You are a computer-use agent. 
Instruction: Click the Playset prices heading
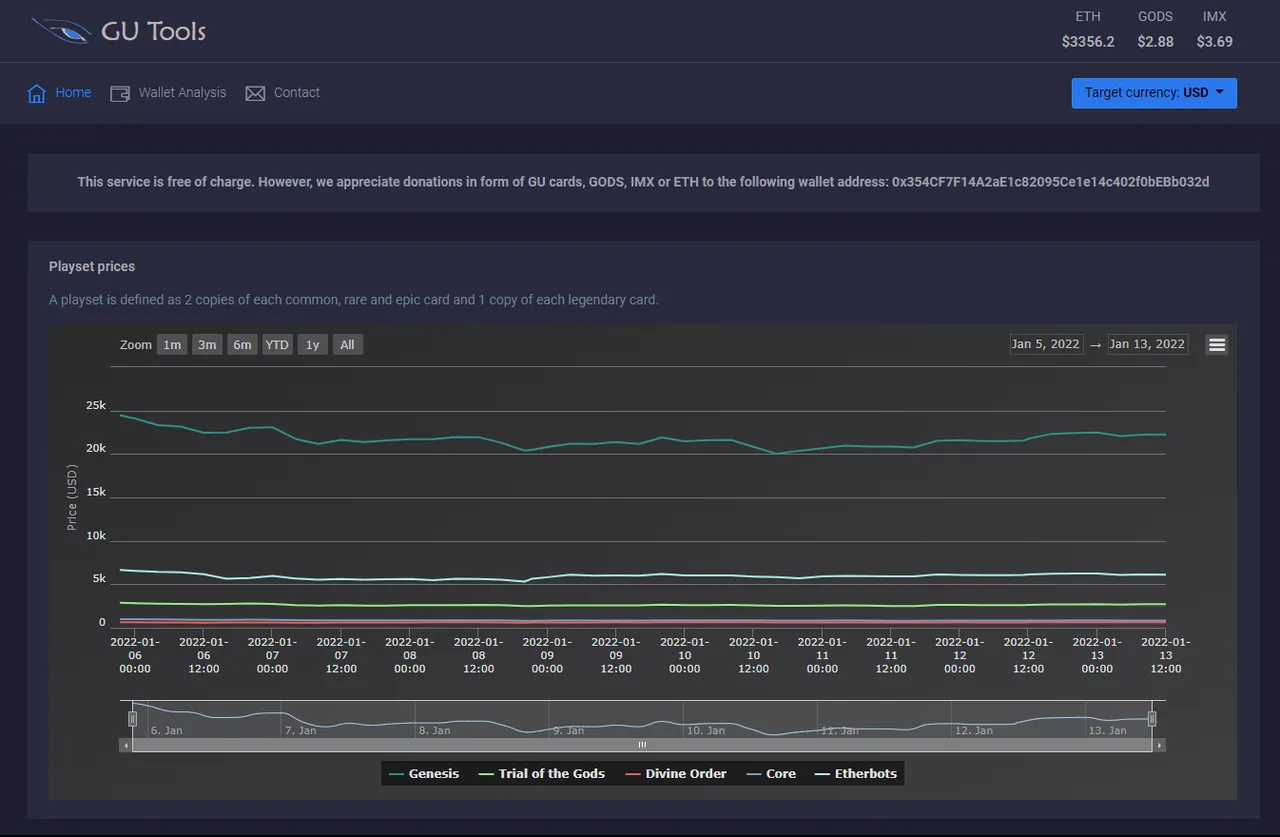click(x=92, y=267)
